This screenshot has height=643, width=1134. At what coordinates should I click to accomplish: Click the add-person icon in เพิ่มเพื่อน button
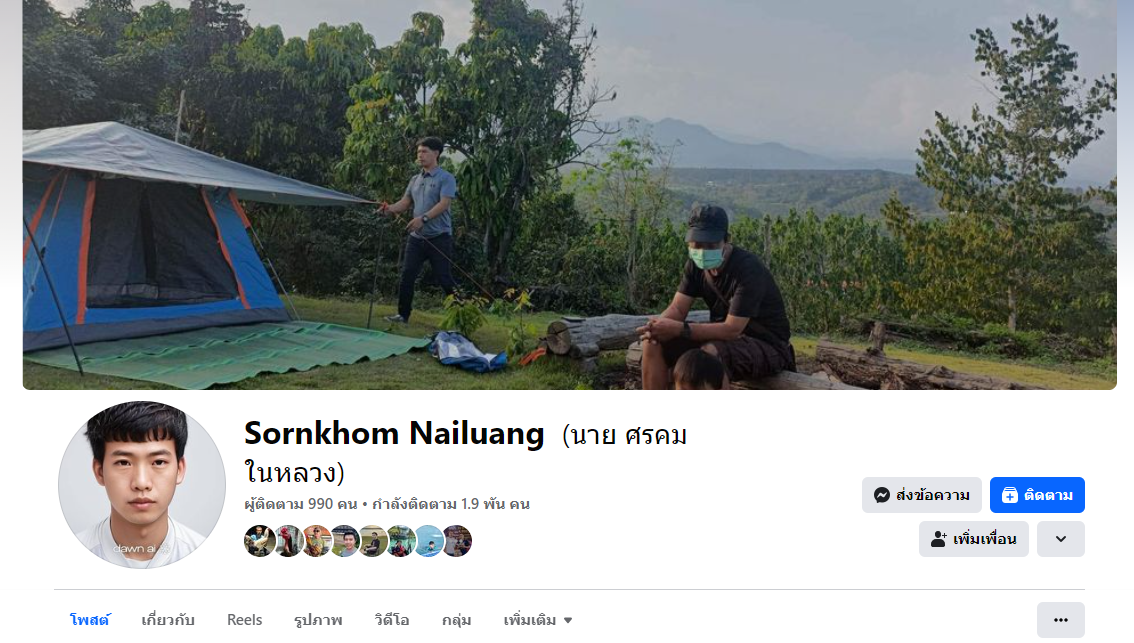point(939,539)
